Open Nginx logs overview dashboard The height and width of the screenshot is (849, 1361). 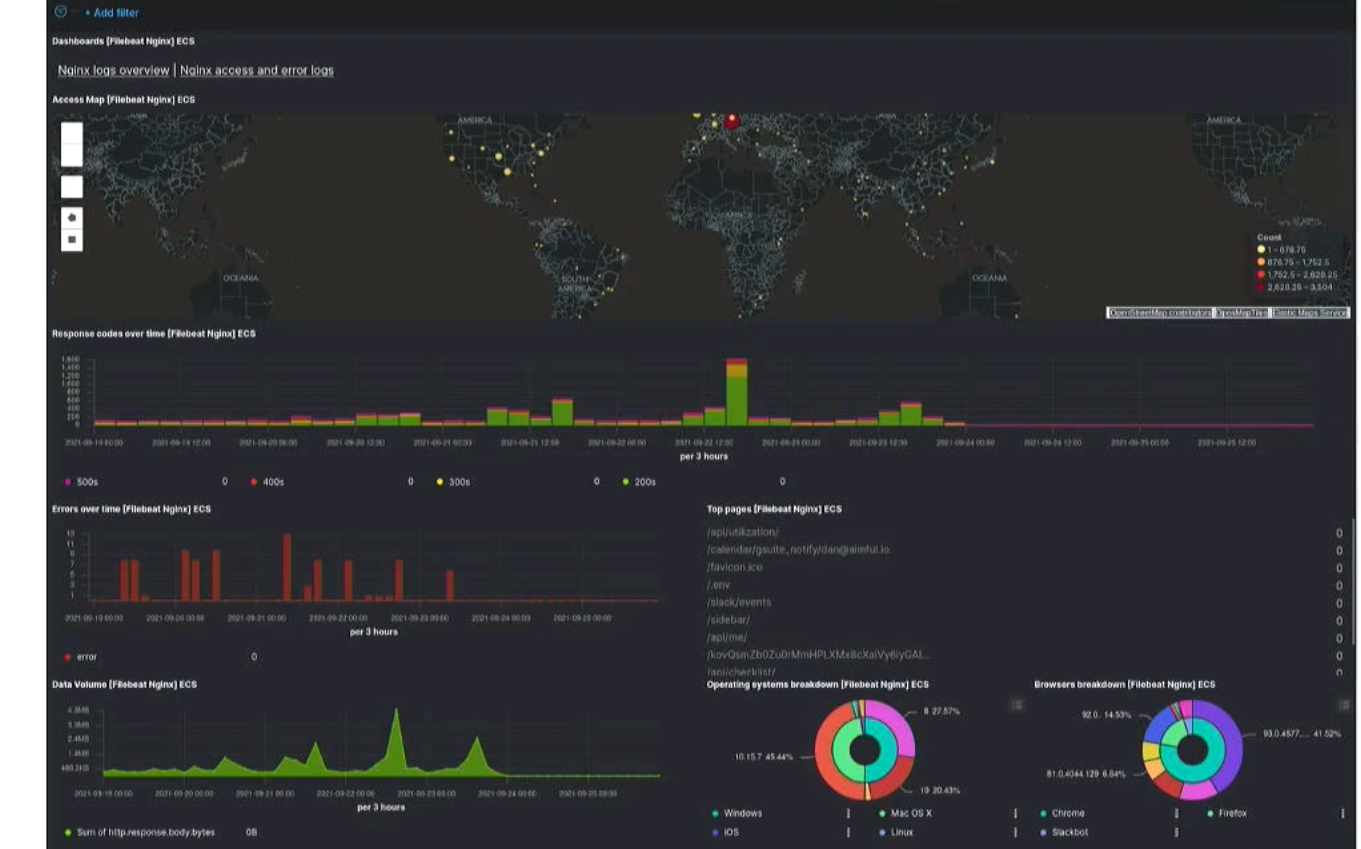click(113, 70)
